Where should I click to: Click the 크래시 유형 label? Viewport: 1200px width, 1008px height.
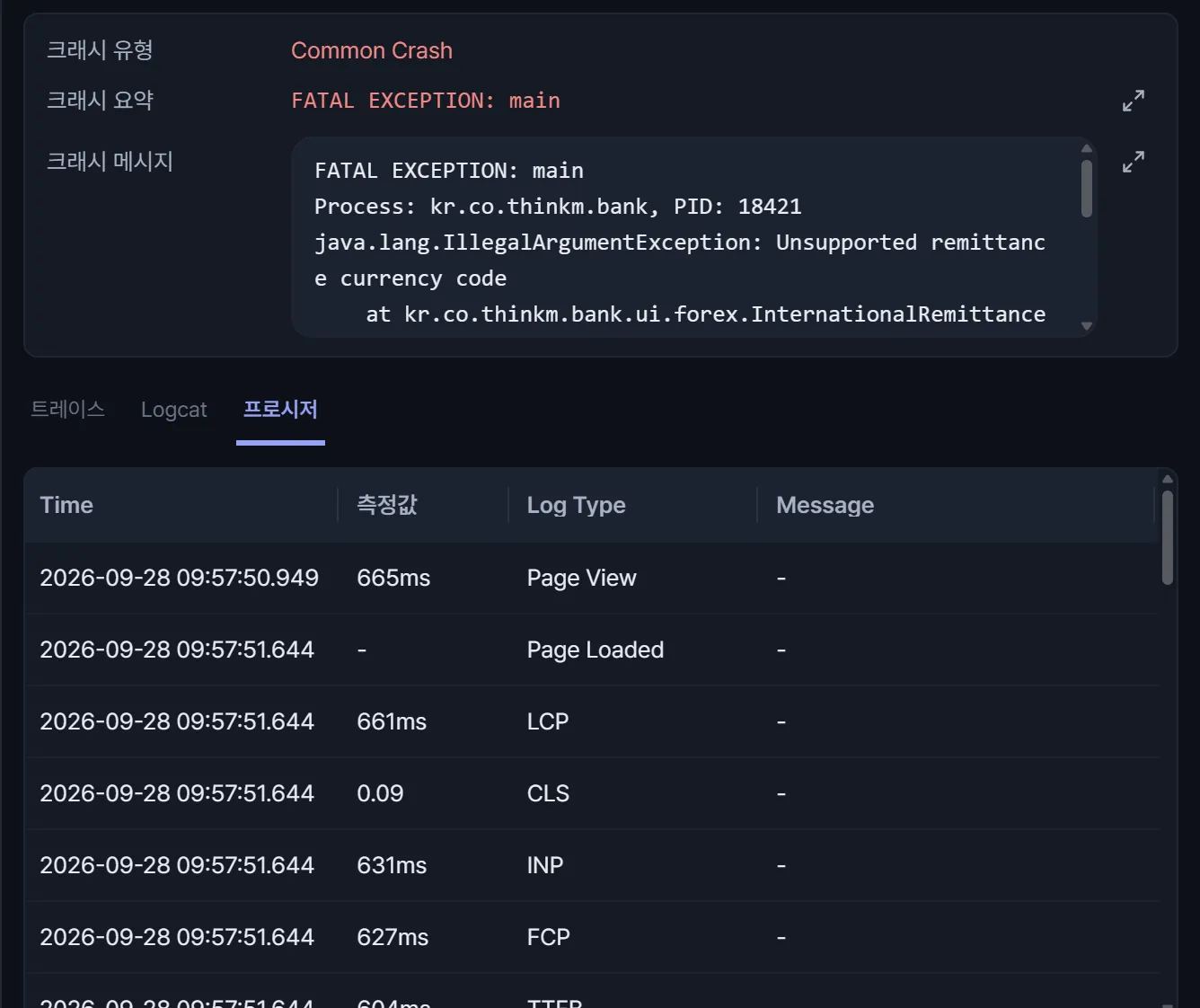pyautogui.click(x=100, y=50)
